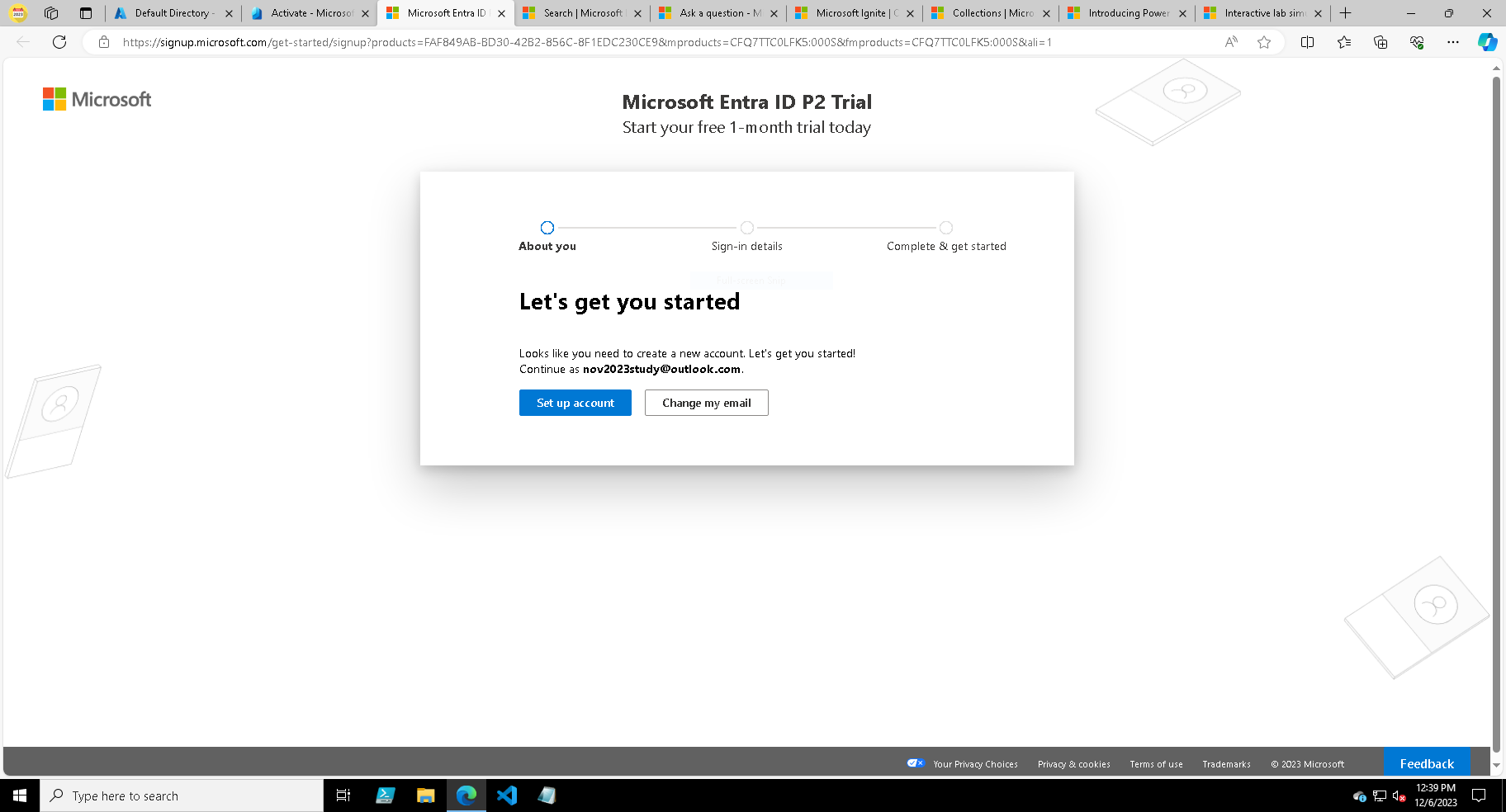Switch to the Interactive lab simulation tab
The height and width of the screenshot is (812, 1506).
tap(1263, 13)
